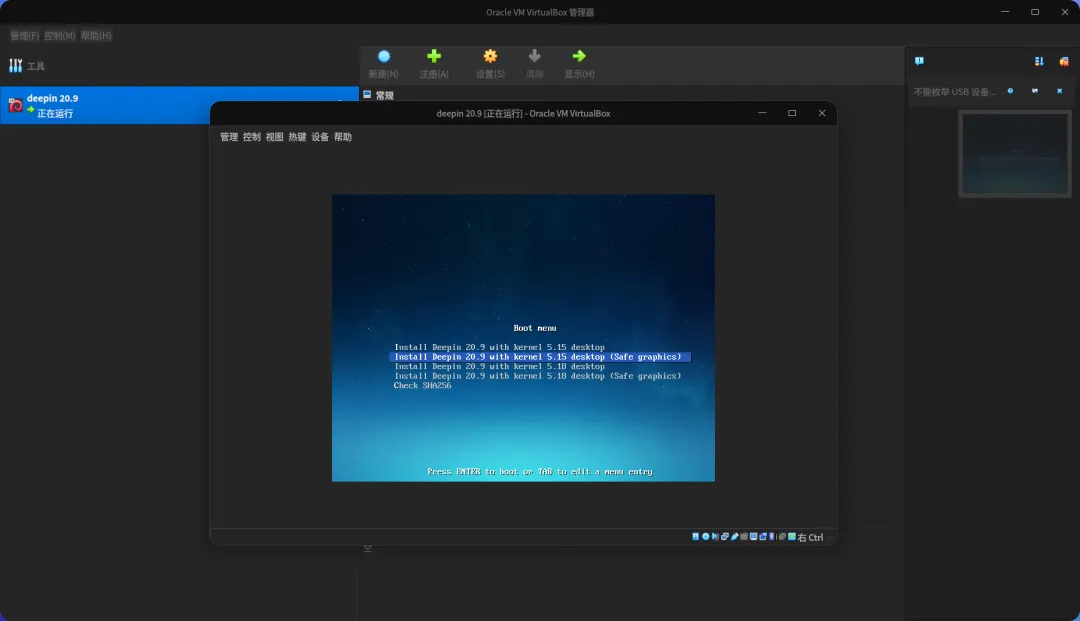
Task: Click the audio status bar icon
Action: pos(715,536)
